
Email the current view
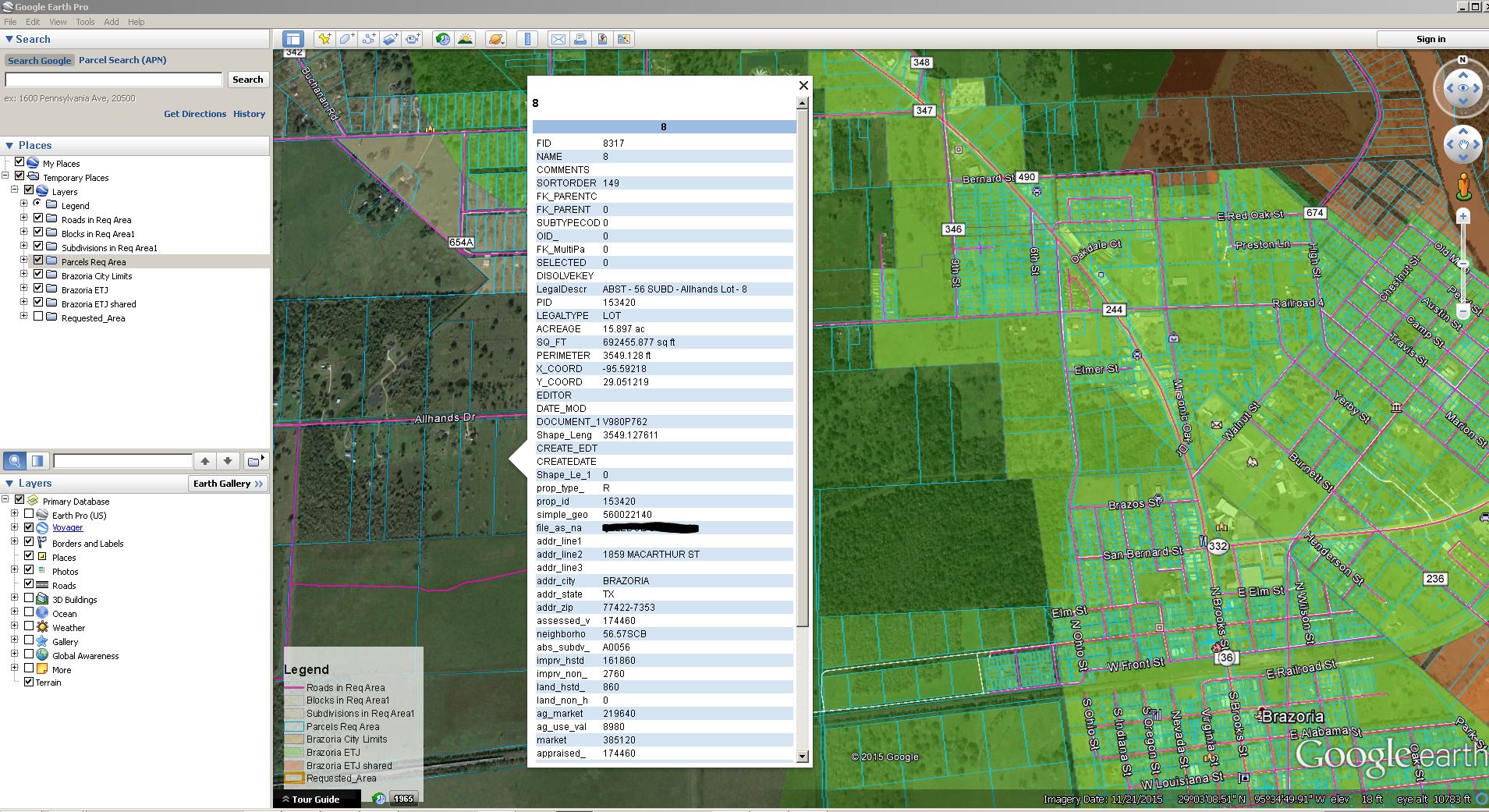point(558,38)
